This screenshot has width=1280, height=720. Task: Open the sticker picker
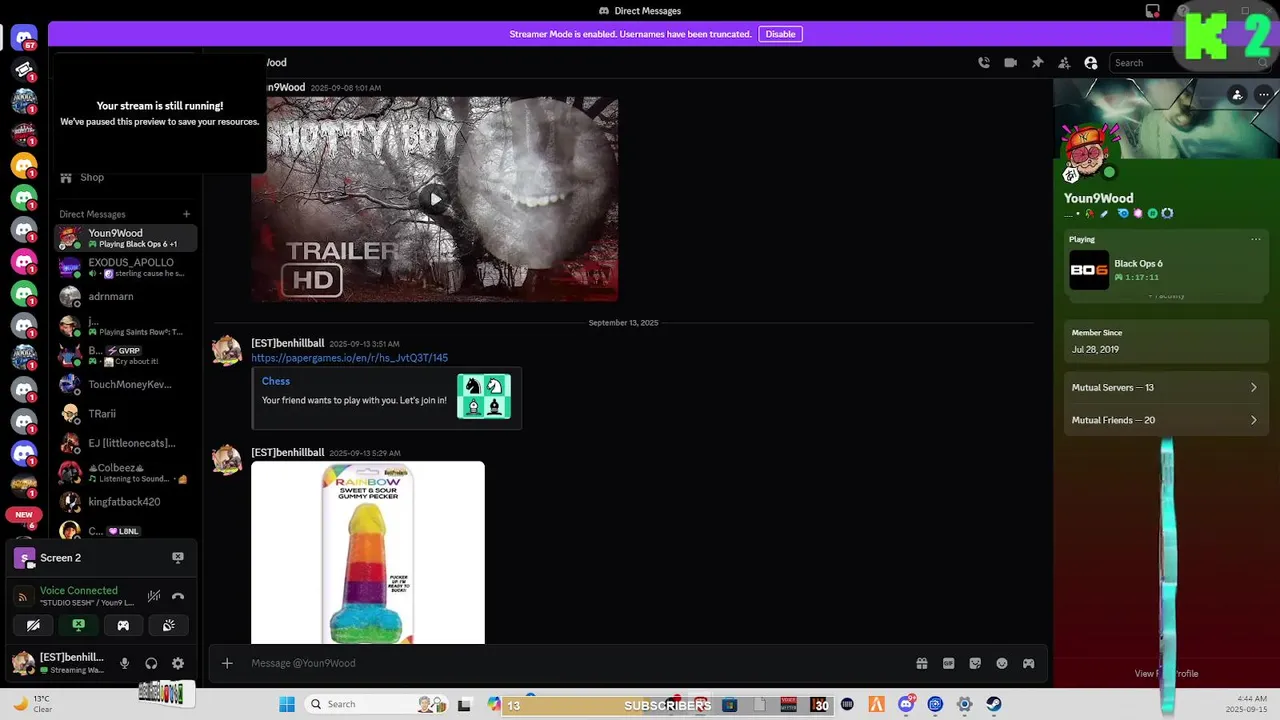[x=975, y=663]
